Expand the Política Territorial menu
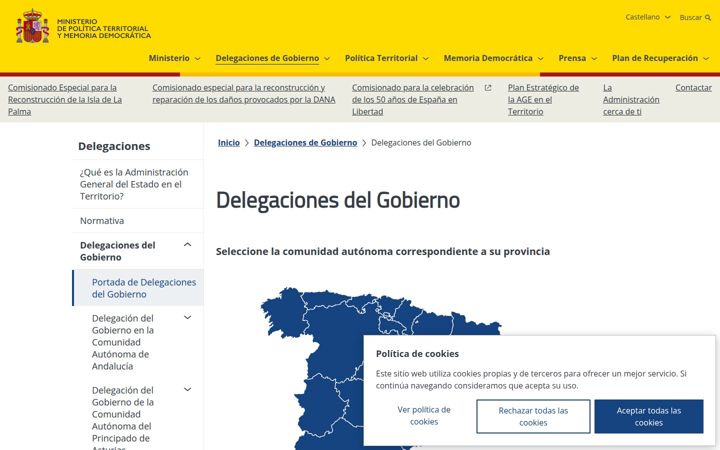Viewport: 720px width, 450px height. click(x=387, y=58)
